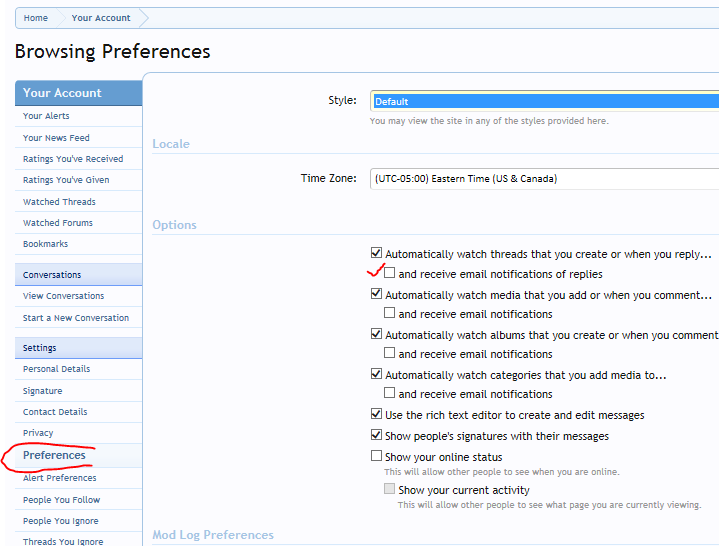719x546 pixels.
Task: Uncheck show people's signatures with messages
Action: (x=377, y=436)
